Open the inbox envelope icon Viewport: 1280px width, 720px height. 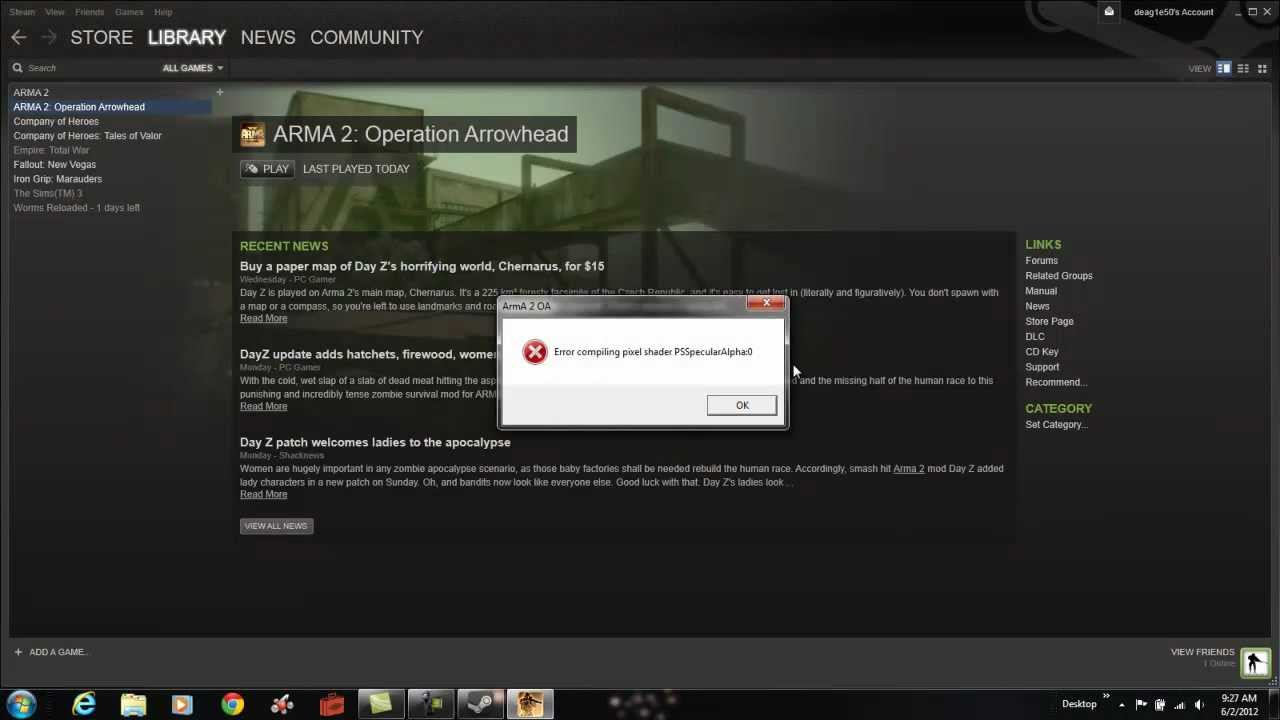click(1109, 12)
